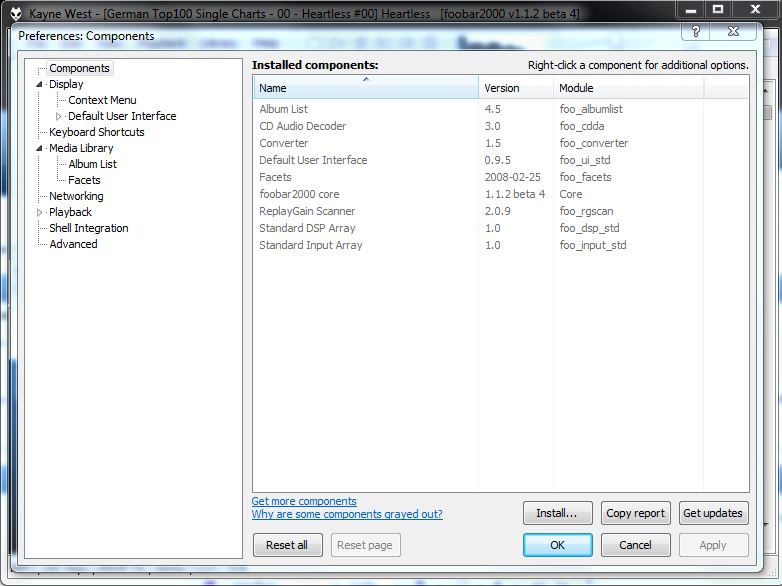This screenshot has width=782, height=586.
Task: Collapse the Media Library tree node
Action: pyautogui.click(x=39, y=148)
